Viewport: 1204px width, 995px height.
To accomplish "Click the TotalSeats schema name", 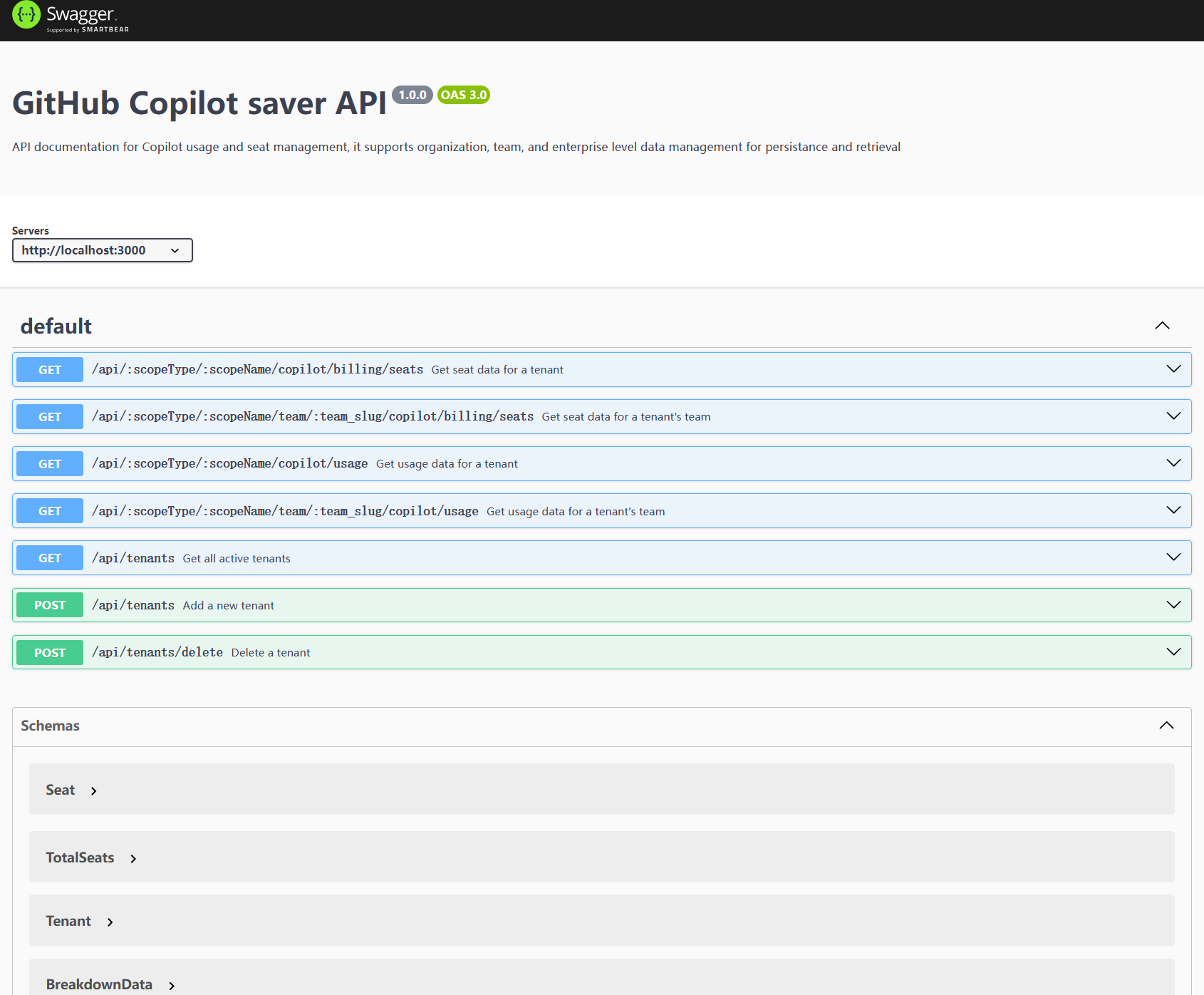I will (80, 857).
